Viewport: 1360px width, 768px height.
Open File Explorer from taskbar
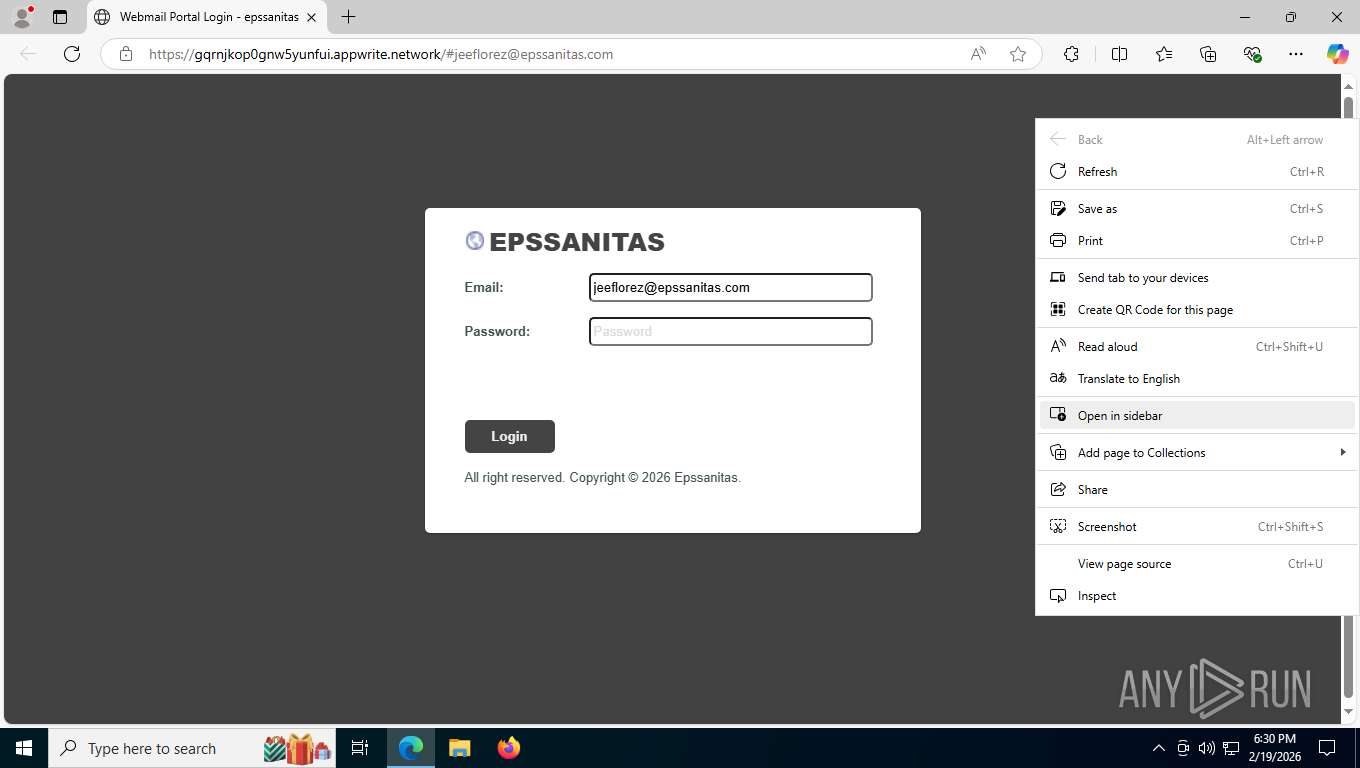[x=459, y=748]
